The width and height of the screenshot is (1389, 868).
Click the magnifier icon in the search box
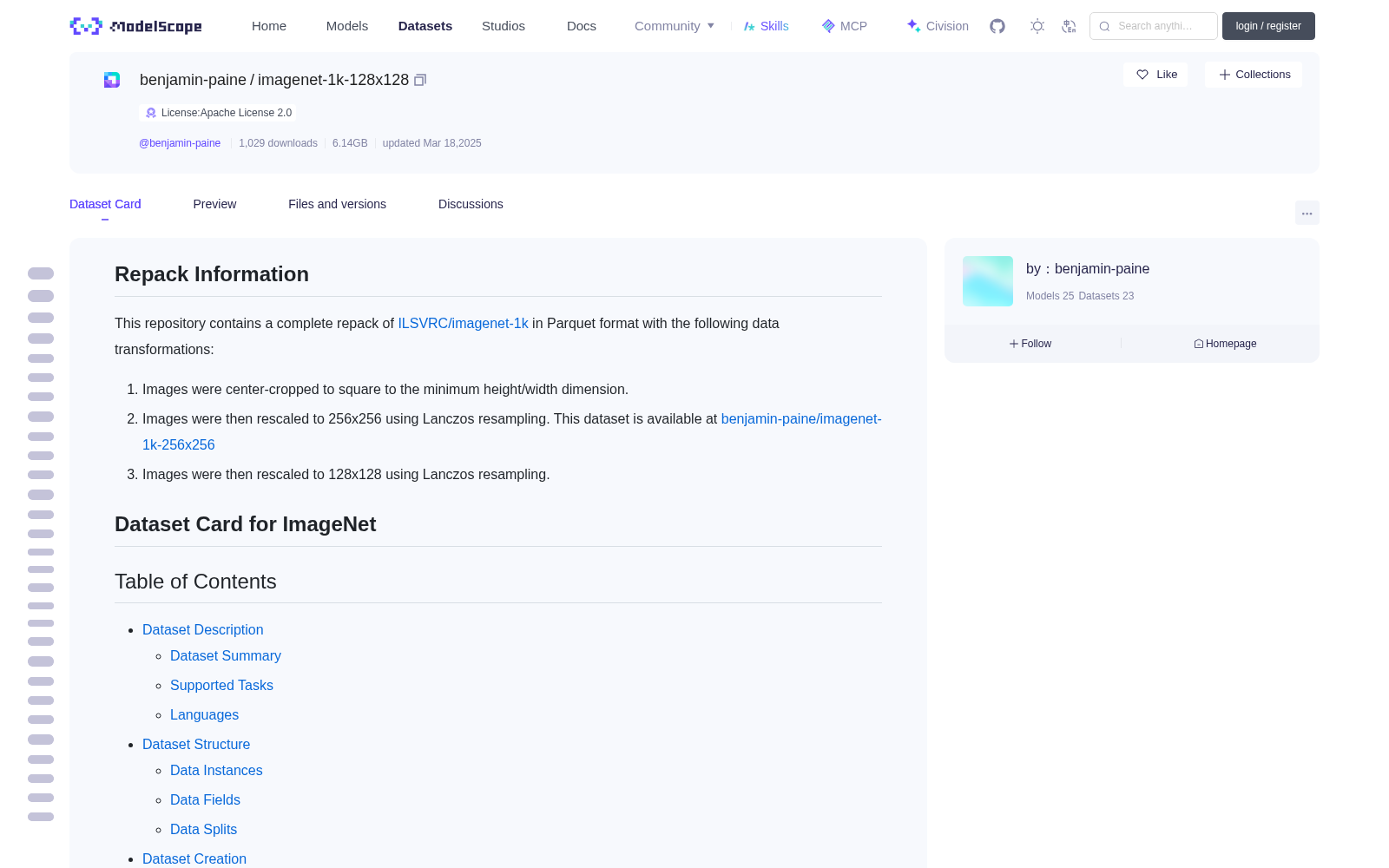pos(1104,26)
